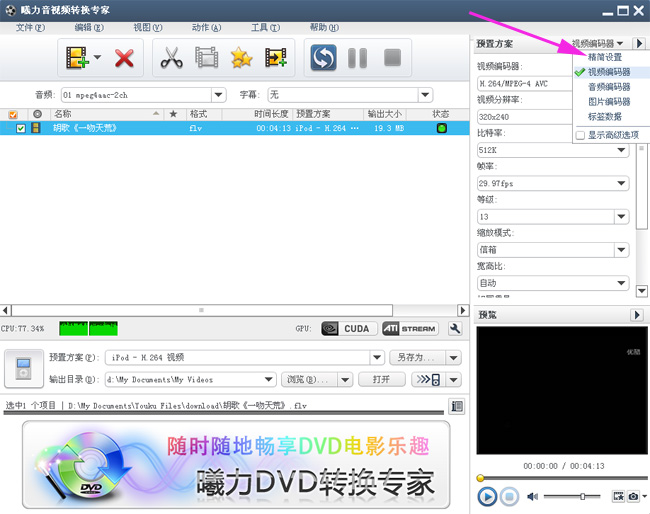Open the 动作 menu
This screenshot has height=514, width=650.
(206, 28)
